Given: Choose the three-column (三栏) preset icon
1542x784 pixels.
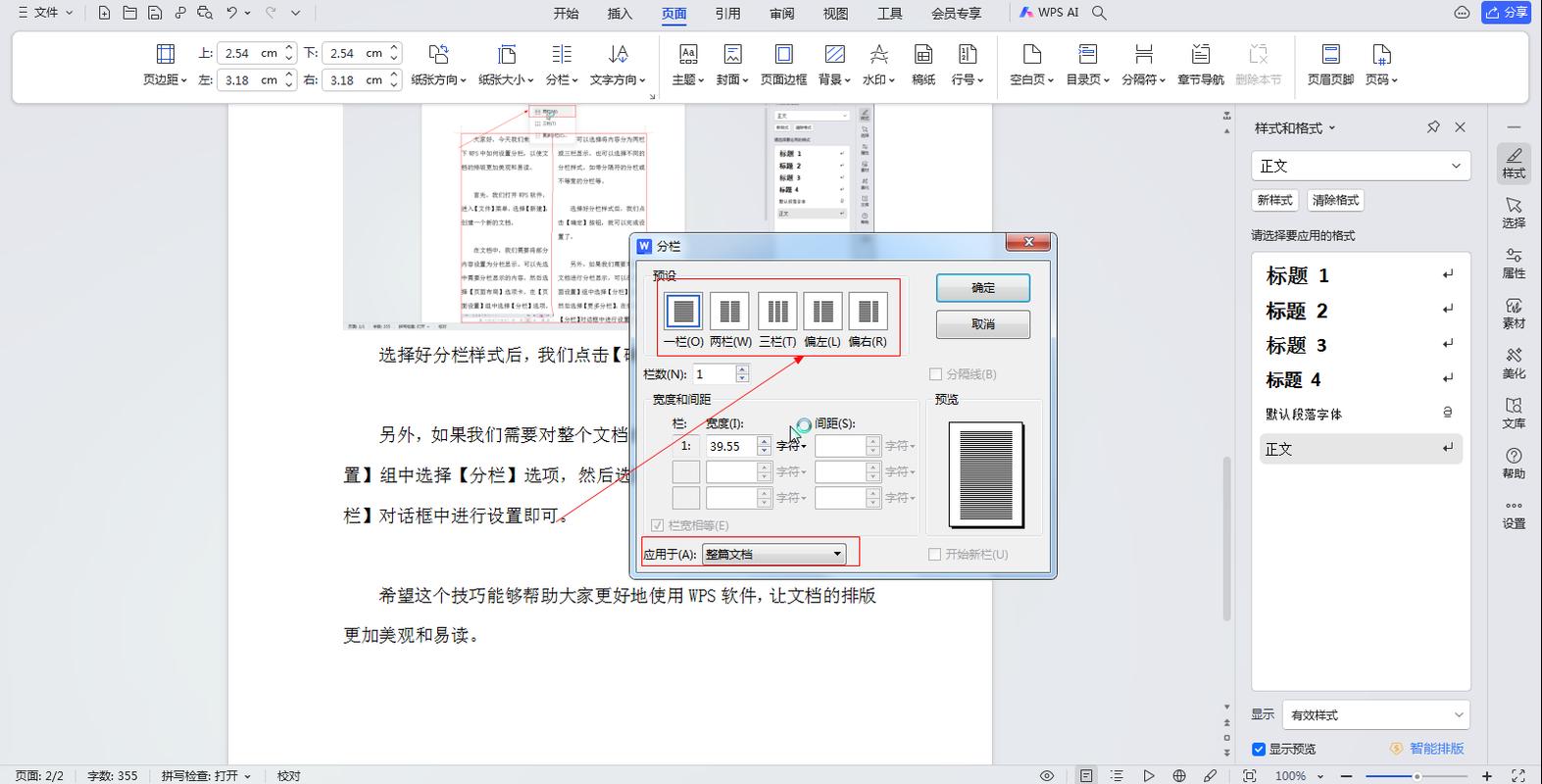Looking at the screenshot, I should [x=776, y=312].
